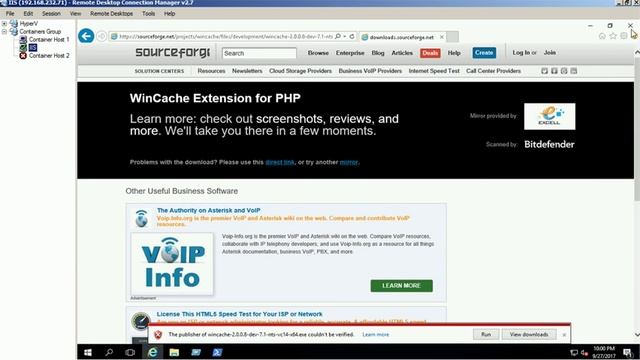Open the browser home icon
Screen dimensions: 640x360
coord(602,36)
